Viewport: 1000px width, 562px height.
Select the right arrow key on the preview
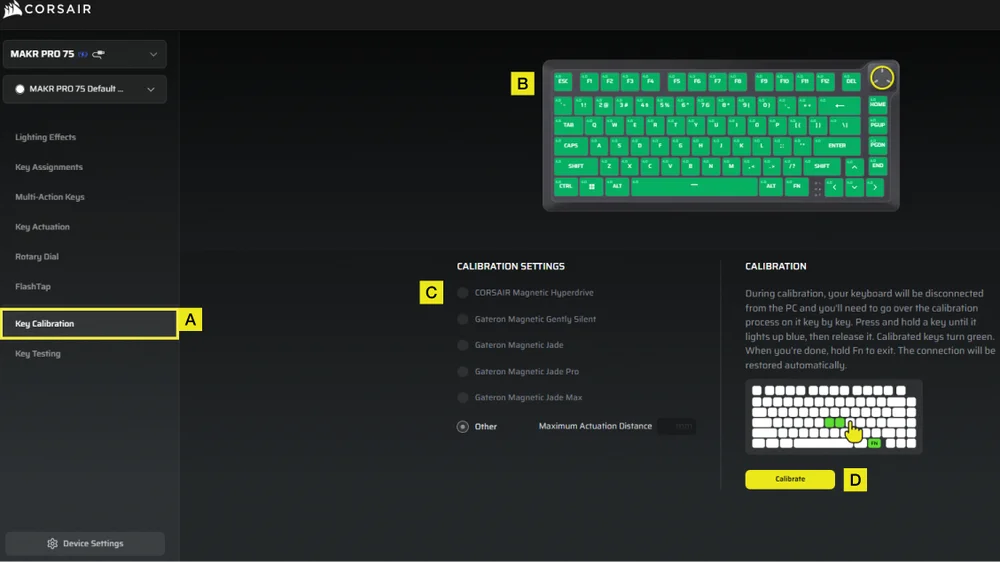(875, 187)
